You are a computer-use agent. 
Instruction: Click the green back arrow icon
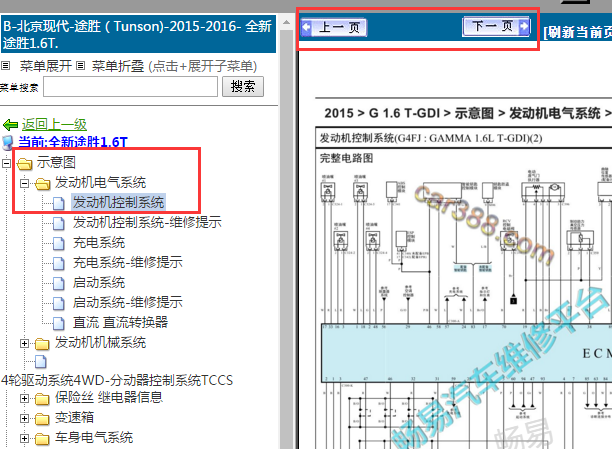(10, 125)
